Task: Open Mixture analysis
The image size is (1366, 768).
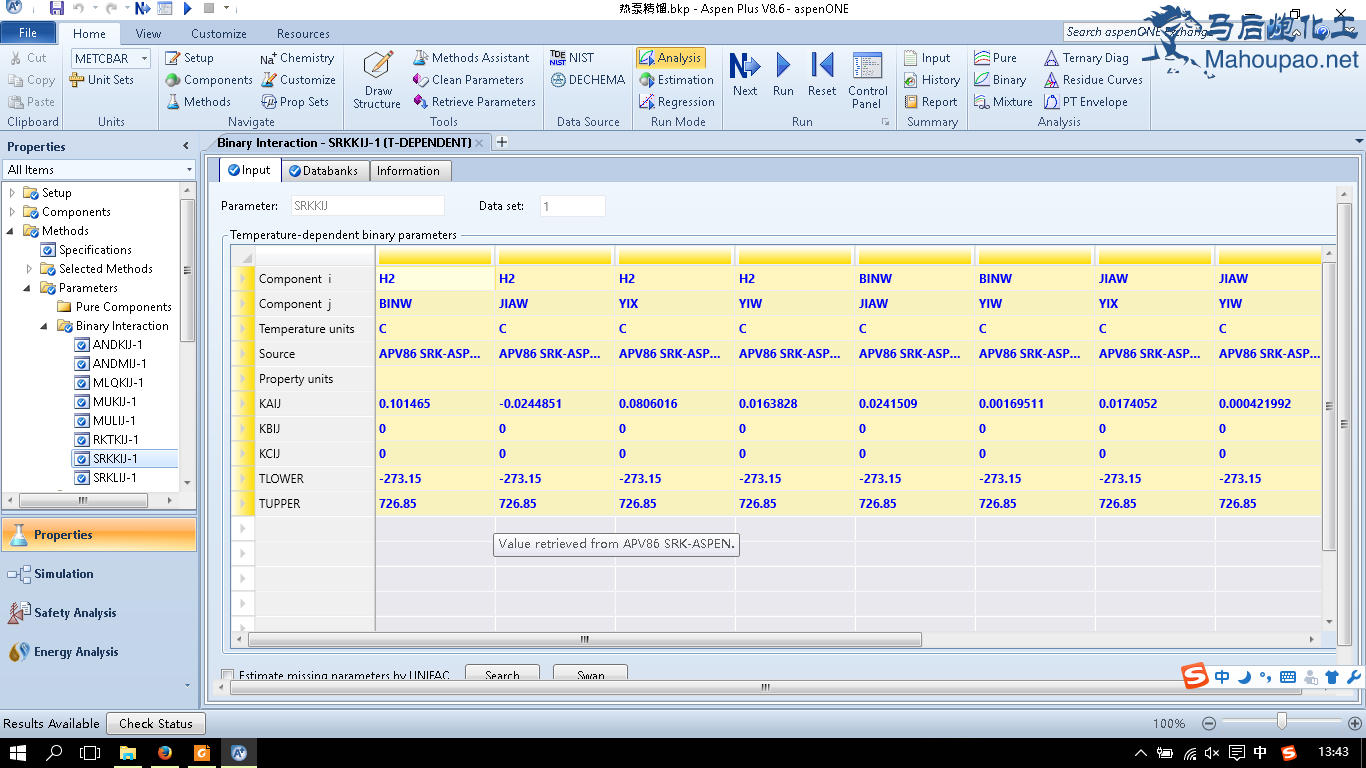Action: (x=1003, y=102)
